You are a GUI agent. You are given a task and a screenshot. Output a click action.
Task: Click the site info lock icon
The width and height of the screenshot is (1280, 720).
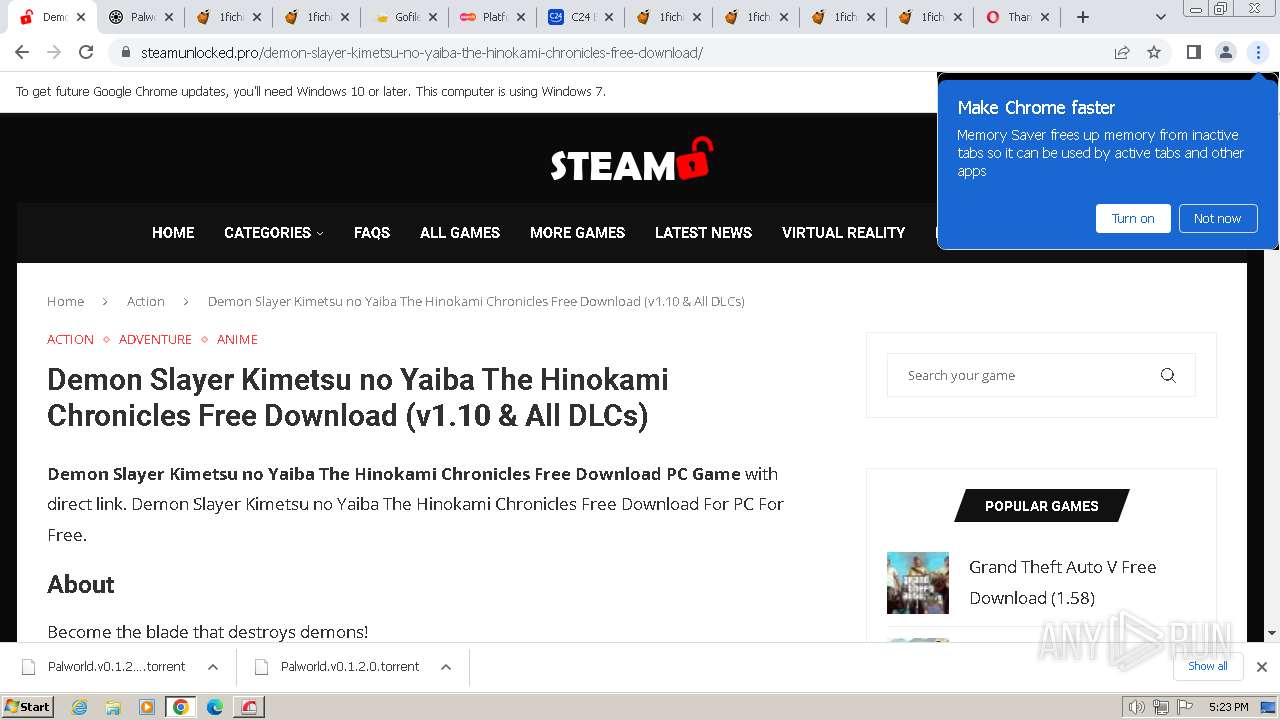[x=126, y=52]
